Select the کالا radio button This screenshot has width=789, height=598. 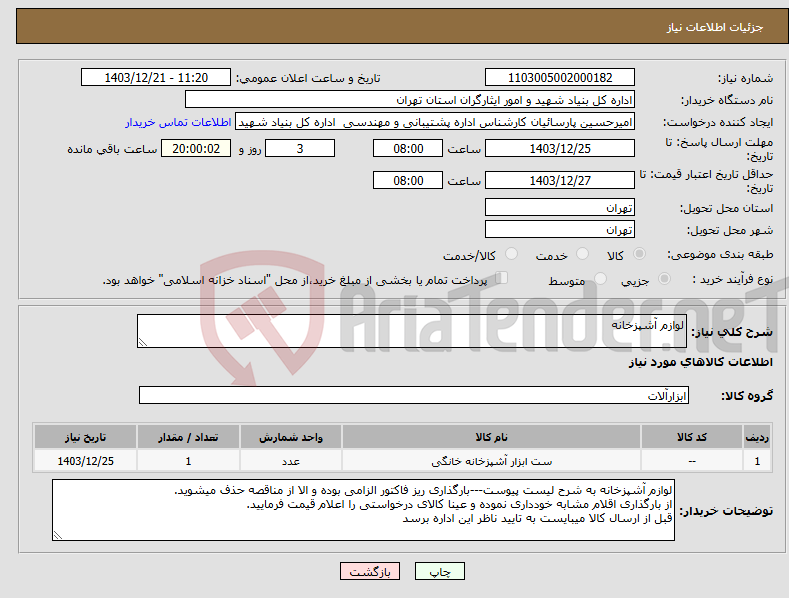tap(639, 254)
